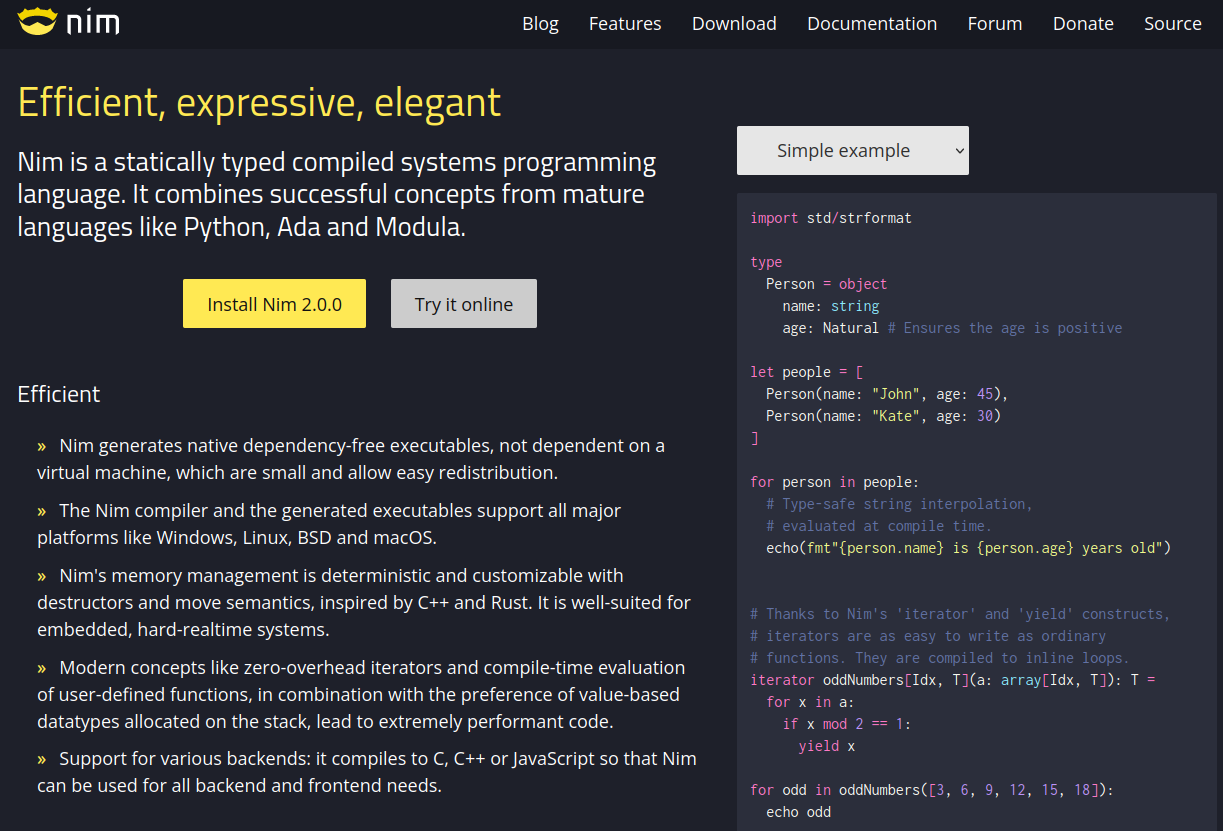Visit the Forum link
This screenshot has height=831, width=1223.
coord(995,23)
